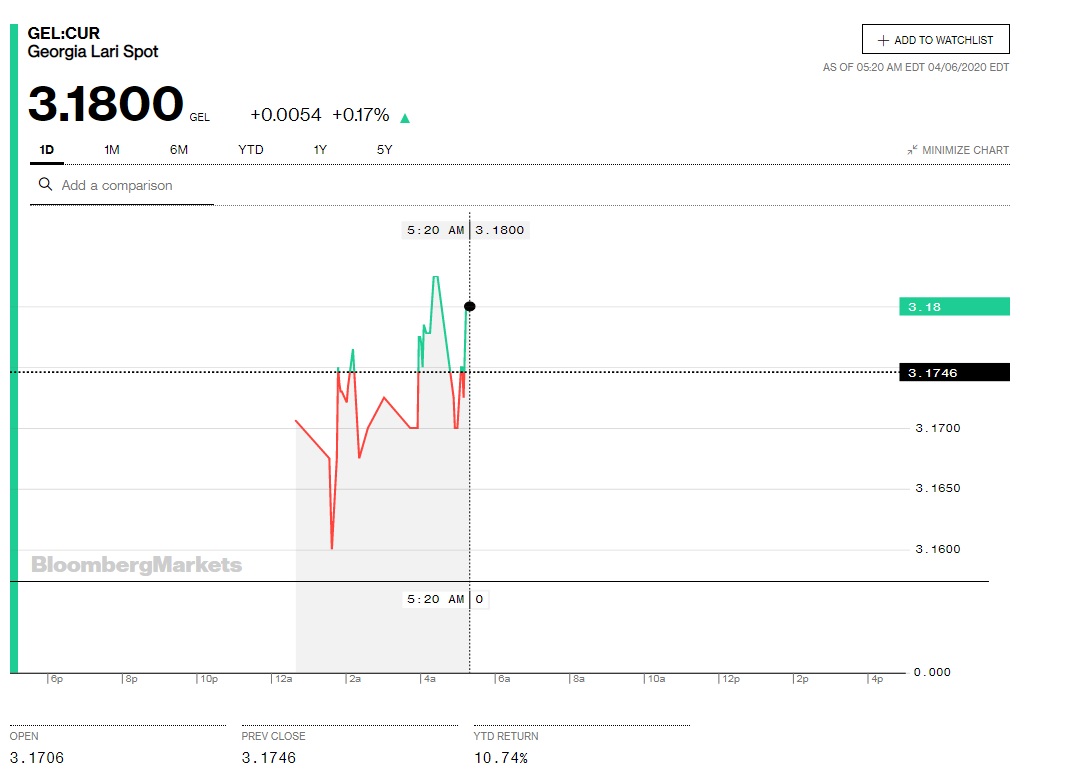Click the Minimize Chart link
1082x778 pixels.
pyautogui.click(x=958, y=150)
